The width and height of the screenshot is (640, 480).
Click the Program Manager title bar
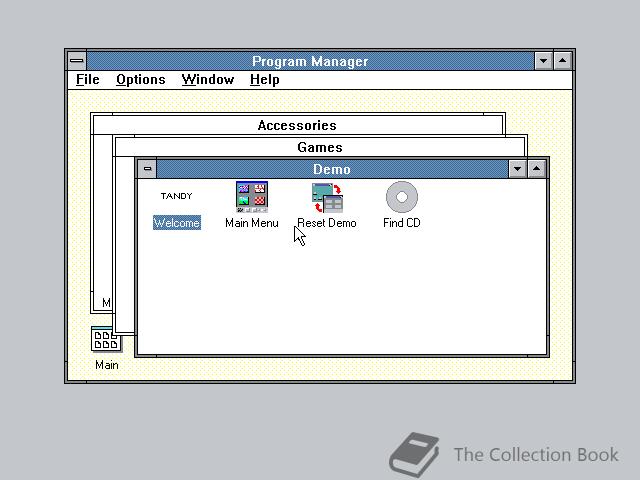tap(310, 61)
